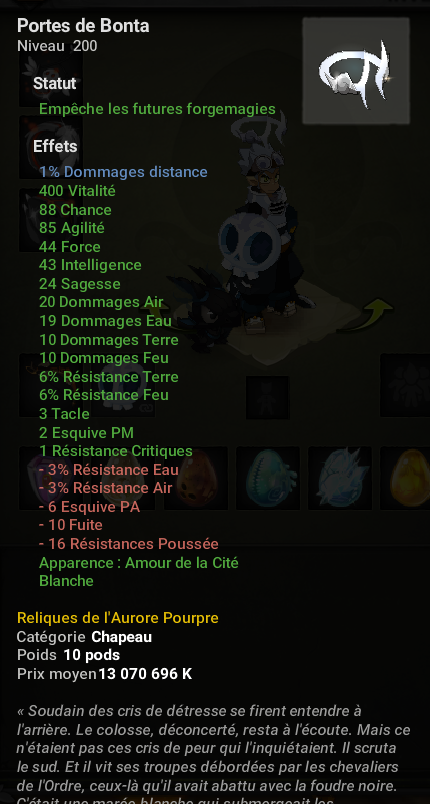Image resolution: width=430 pixels, height=804 pixels.
Task: Click the Prix moyen value 13 070 696 K
Action: (x=145, y=673)
